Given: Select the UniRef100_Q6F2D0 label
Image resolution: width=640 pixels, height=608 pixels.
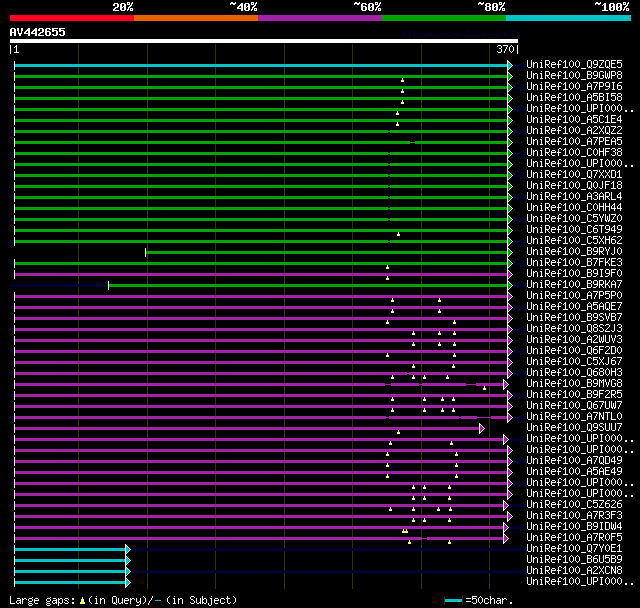Looking at the screenshot, I should pyautogui.click(x=574, y=351).
